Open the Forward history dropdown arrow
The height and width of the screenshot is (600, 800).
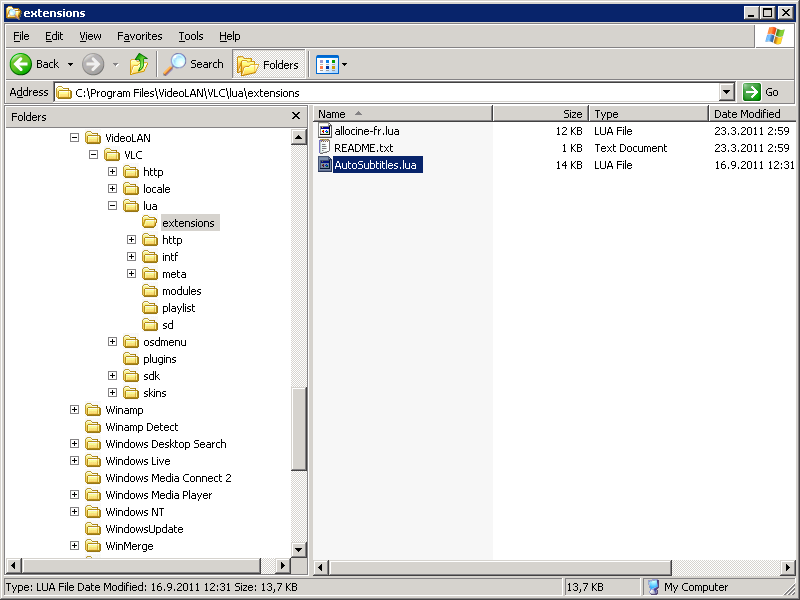coord(116,65)
